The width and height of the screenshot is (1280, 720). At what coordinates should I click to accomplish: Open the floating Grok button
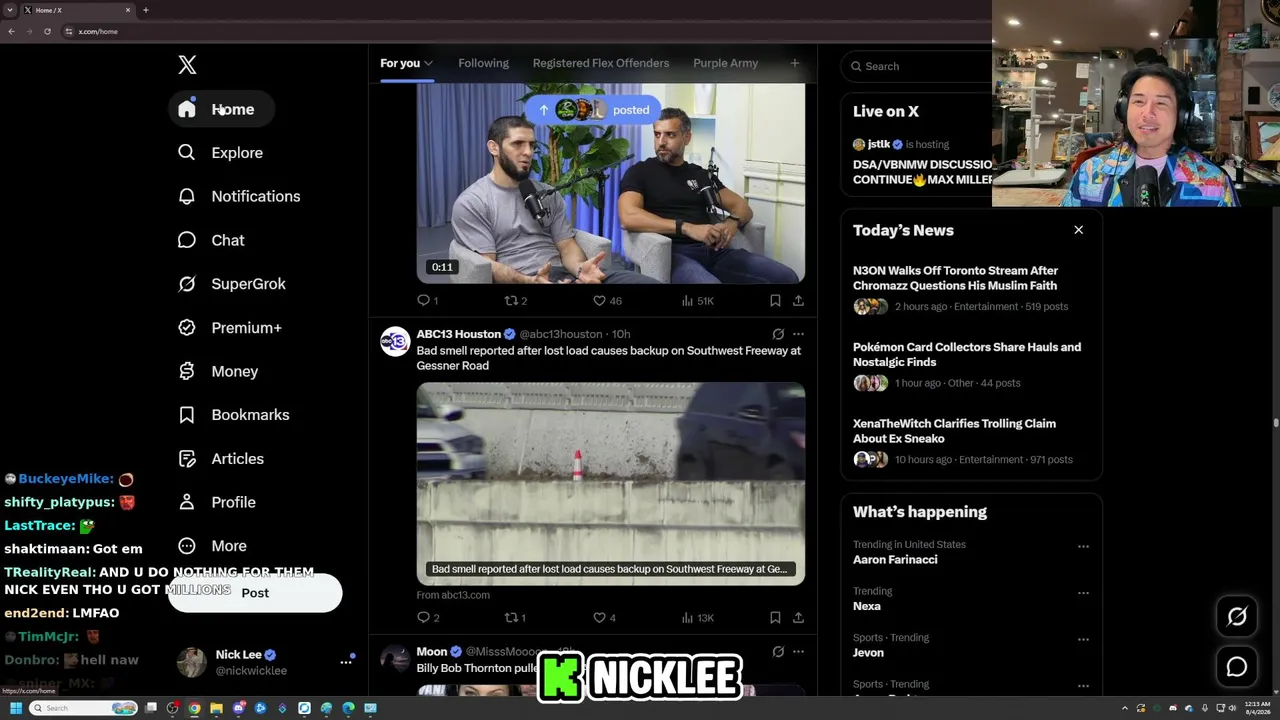click(x=1237, y=617)
